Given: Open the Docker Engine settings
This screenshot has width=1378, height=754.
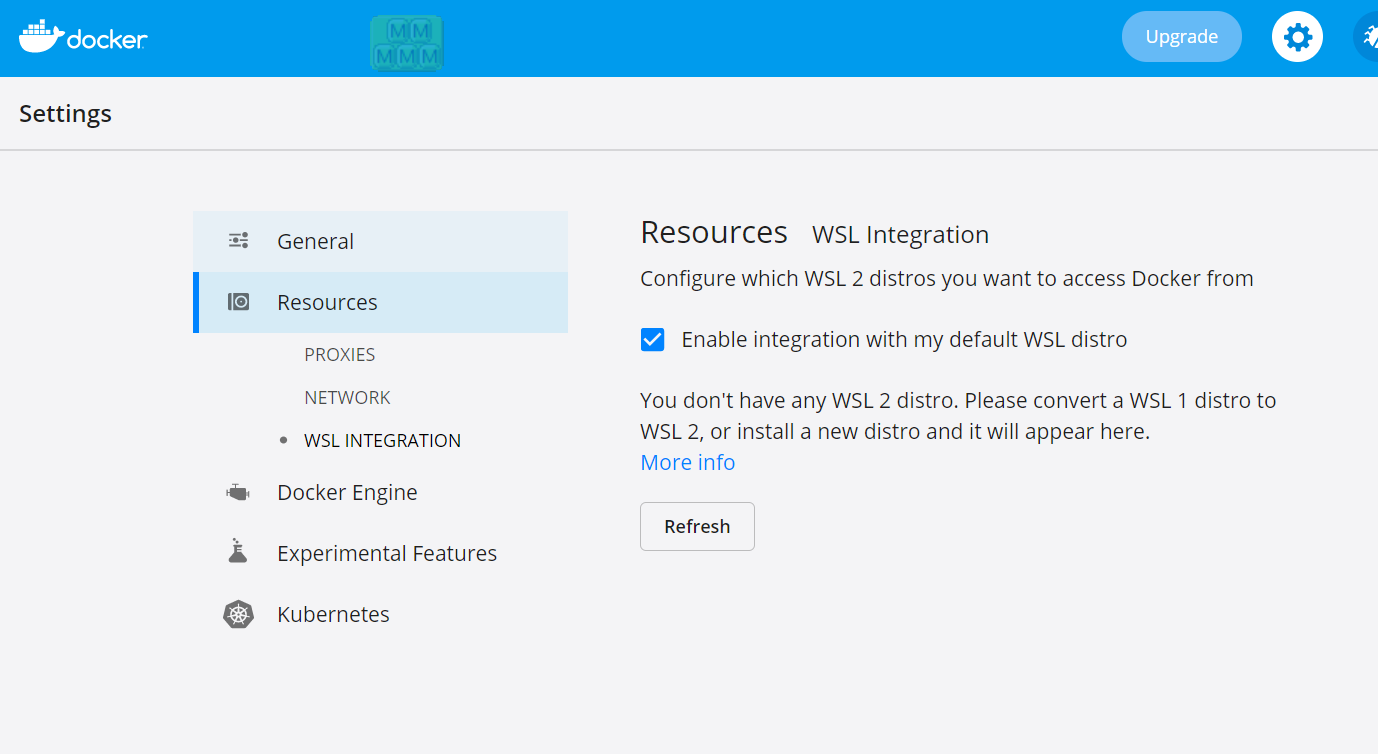Looking at the screenshot, I should click(x=346, y=492).
